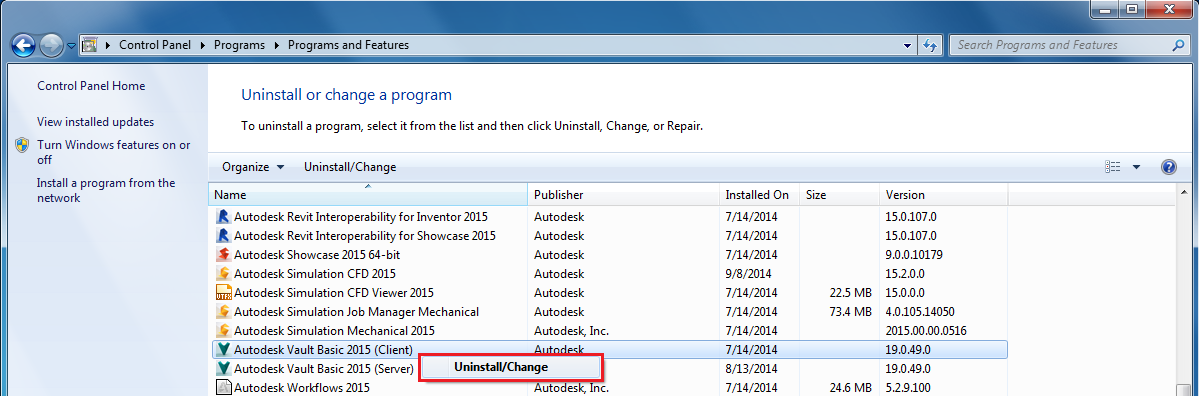Click the Back navigation arrow
The width and height of the screenshot is (1199, 396).
(23, 45)
